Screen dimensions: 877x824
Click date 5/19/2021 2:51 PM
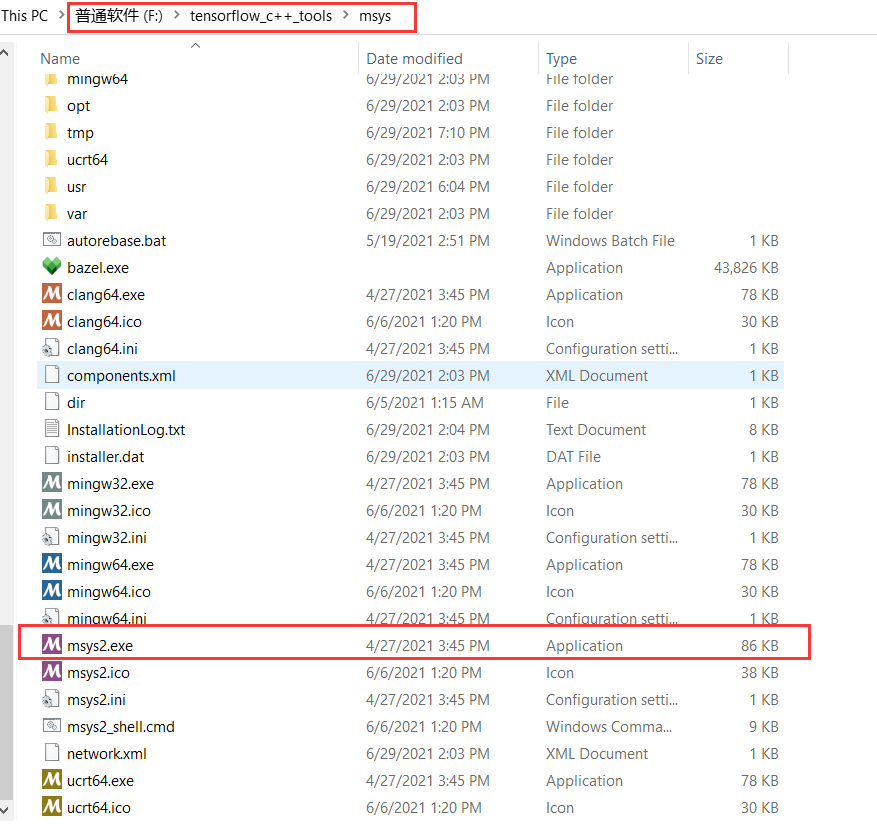428,241
